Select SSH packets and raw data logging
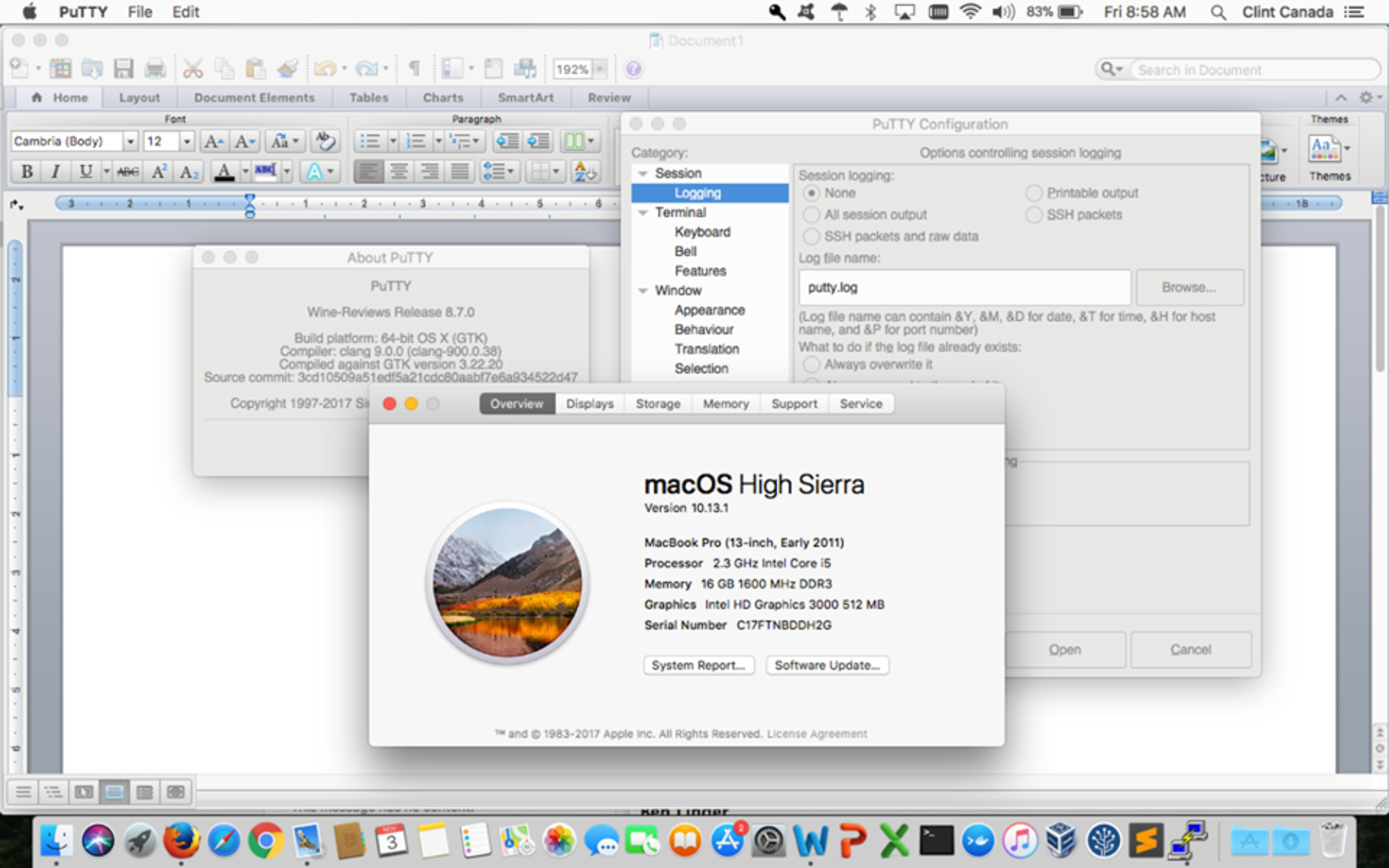 pos(811,236)
